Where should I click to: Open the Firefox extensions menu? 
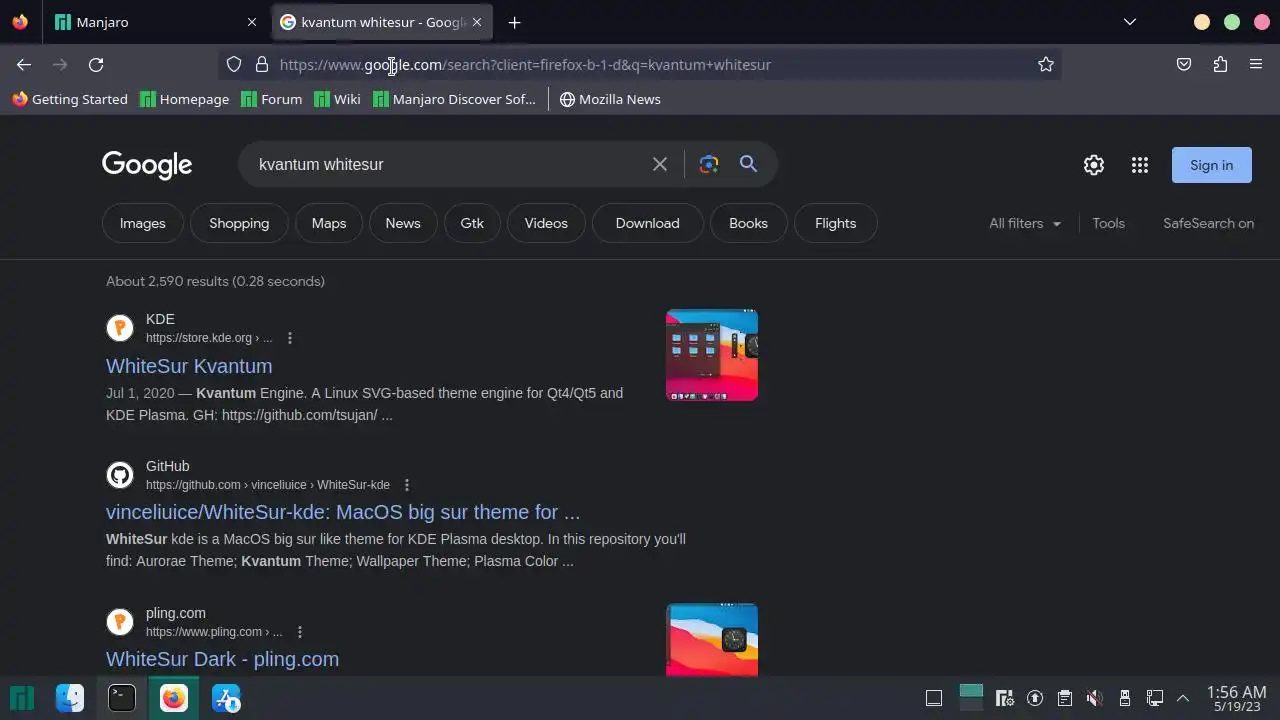coord(1220,64)
